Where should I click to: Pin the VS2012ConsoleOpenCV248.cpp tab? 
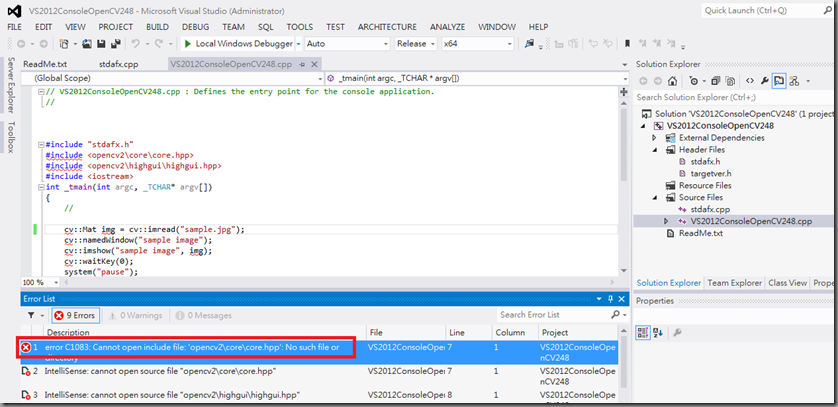click(302, 64)
